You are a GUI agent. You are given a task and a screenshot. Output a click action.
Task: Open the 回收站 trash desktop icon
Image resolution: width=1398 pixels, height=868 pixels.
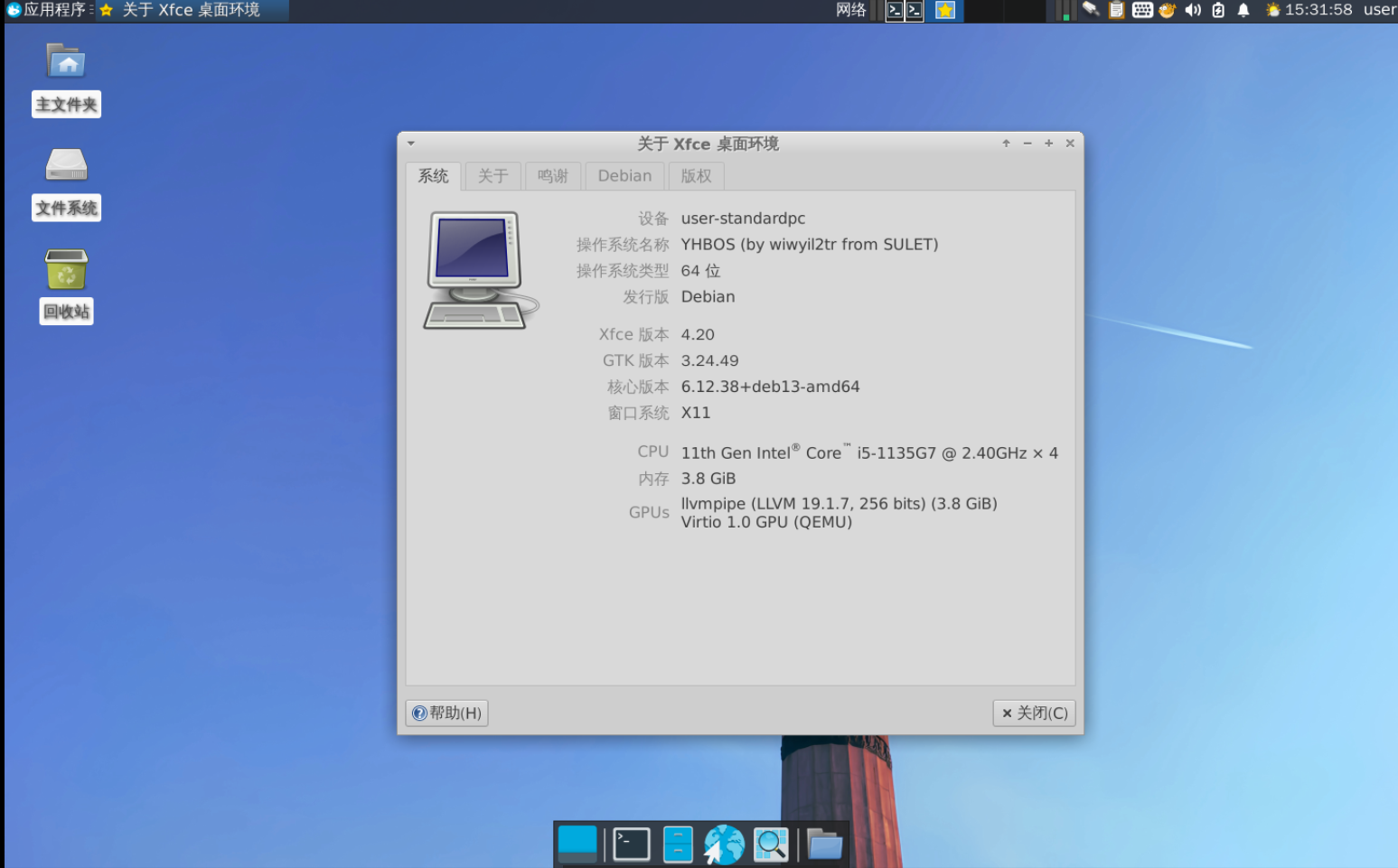click(x=66, y=286)
